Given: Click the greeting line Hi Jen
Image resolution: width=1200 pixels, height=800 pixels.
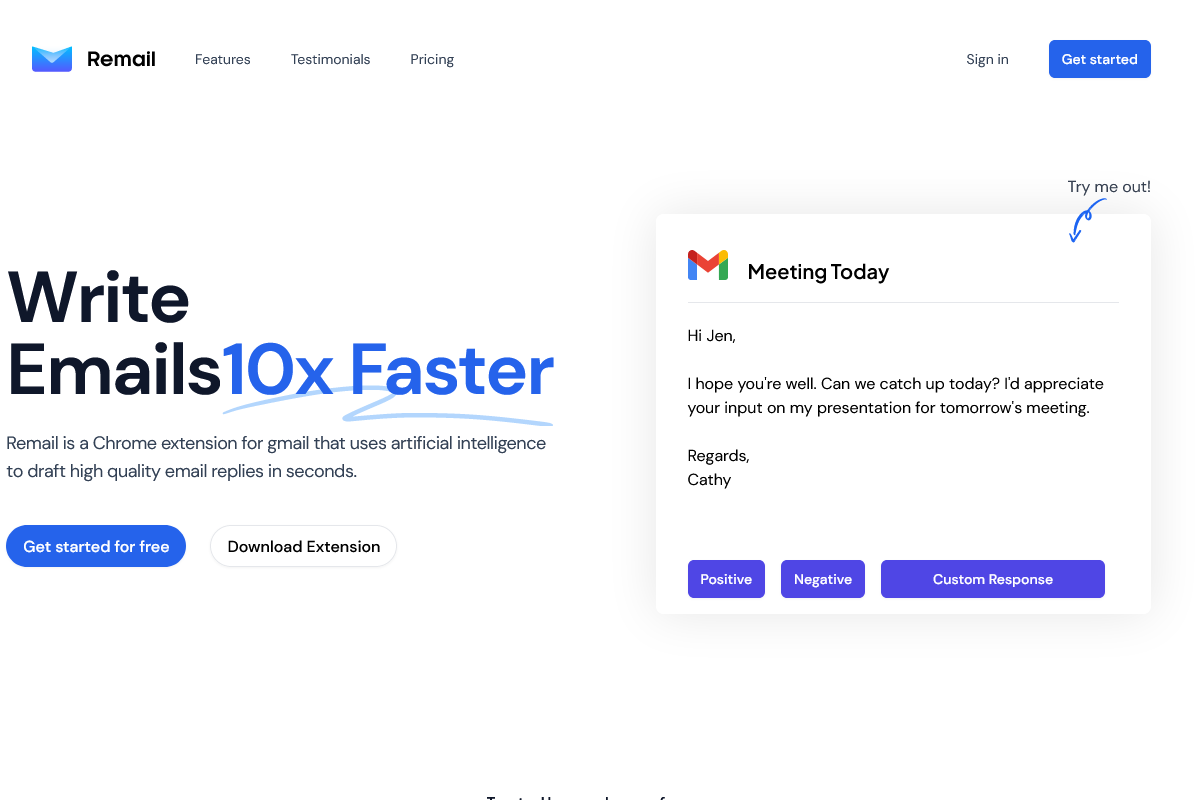Looking at the screenshot, I should (x=711, y=335).
